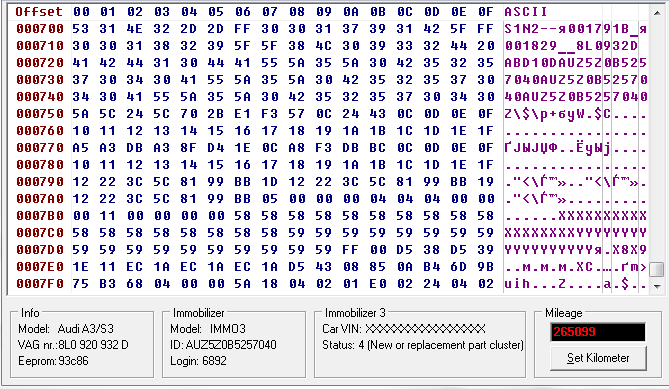669x389 pixels.
Task: Click ASCII text S1N2 in row 000700
Action: click(x=521, y=29)
